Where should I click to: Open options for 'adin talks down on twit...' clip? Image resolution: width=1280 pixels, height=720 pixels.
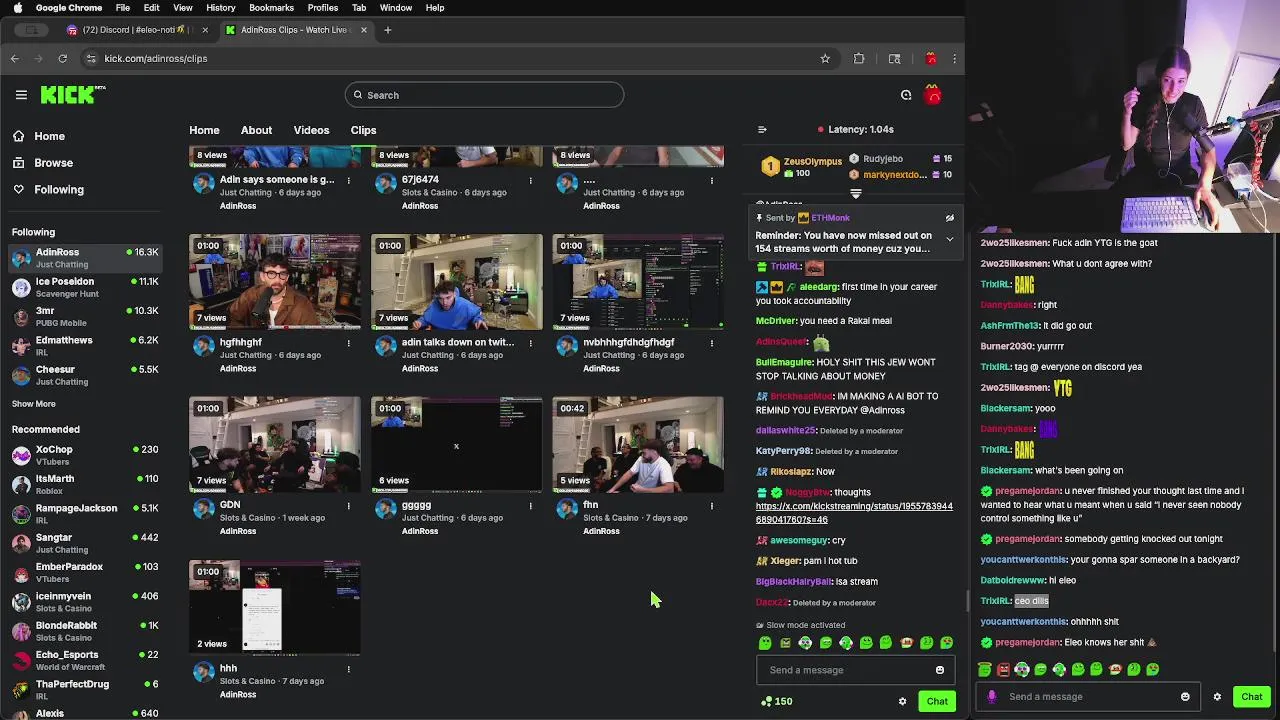531,343
